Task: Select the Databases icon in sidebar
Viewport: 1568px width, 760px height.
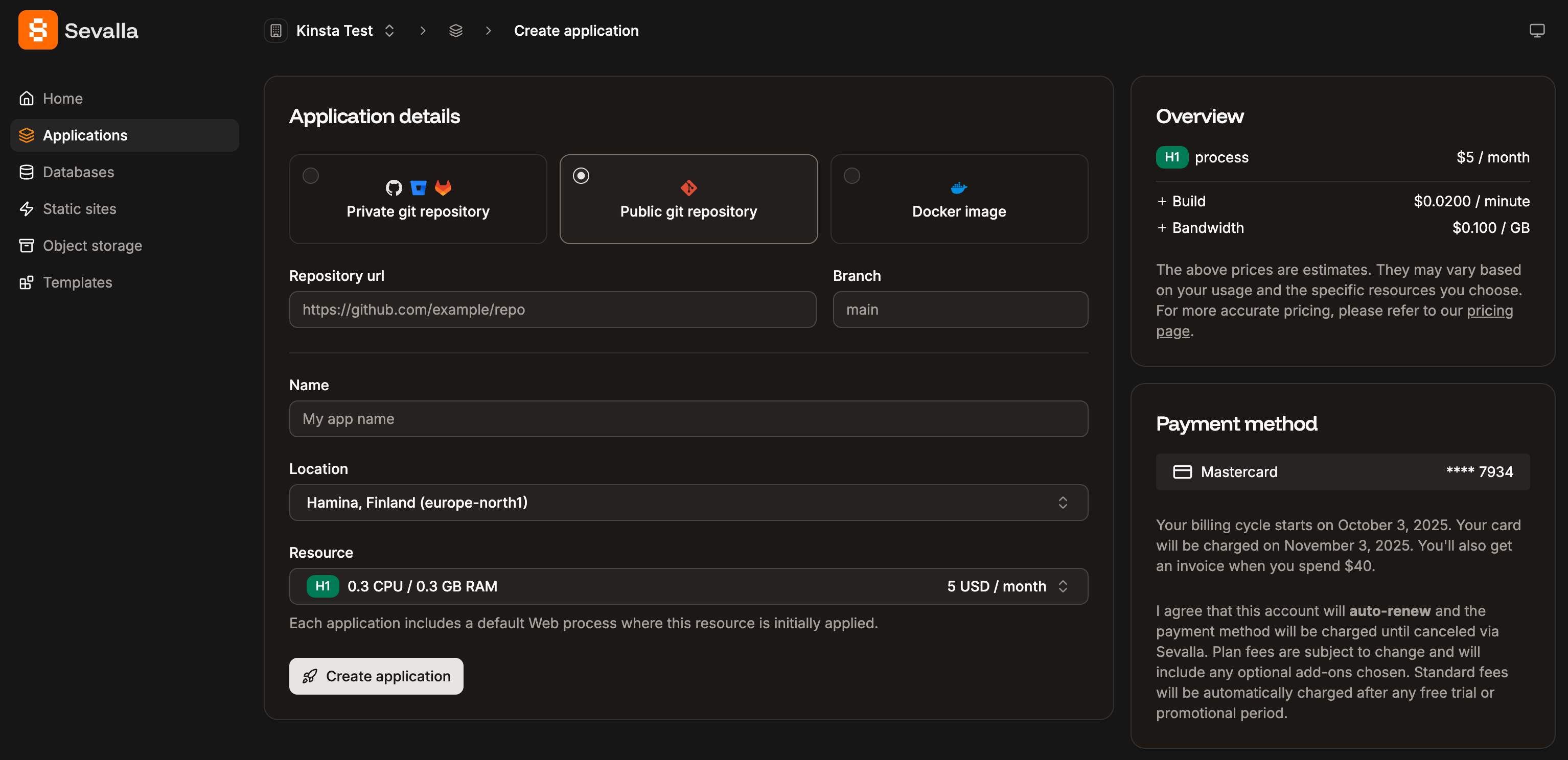Action: [x=27, y=172]
